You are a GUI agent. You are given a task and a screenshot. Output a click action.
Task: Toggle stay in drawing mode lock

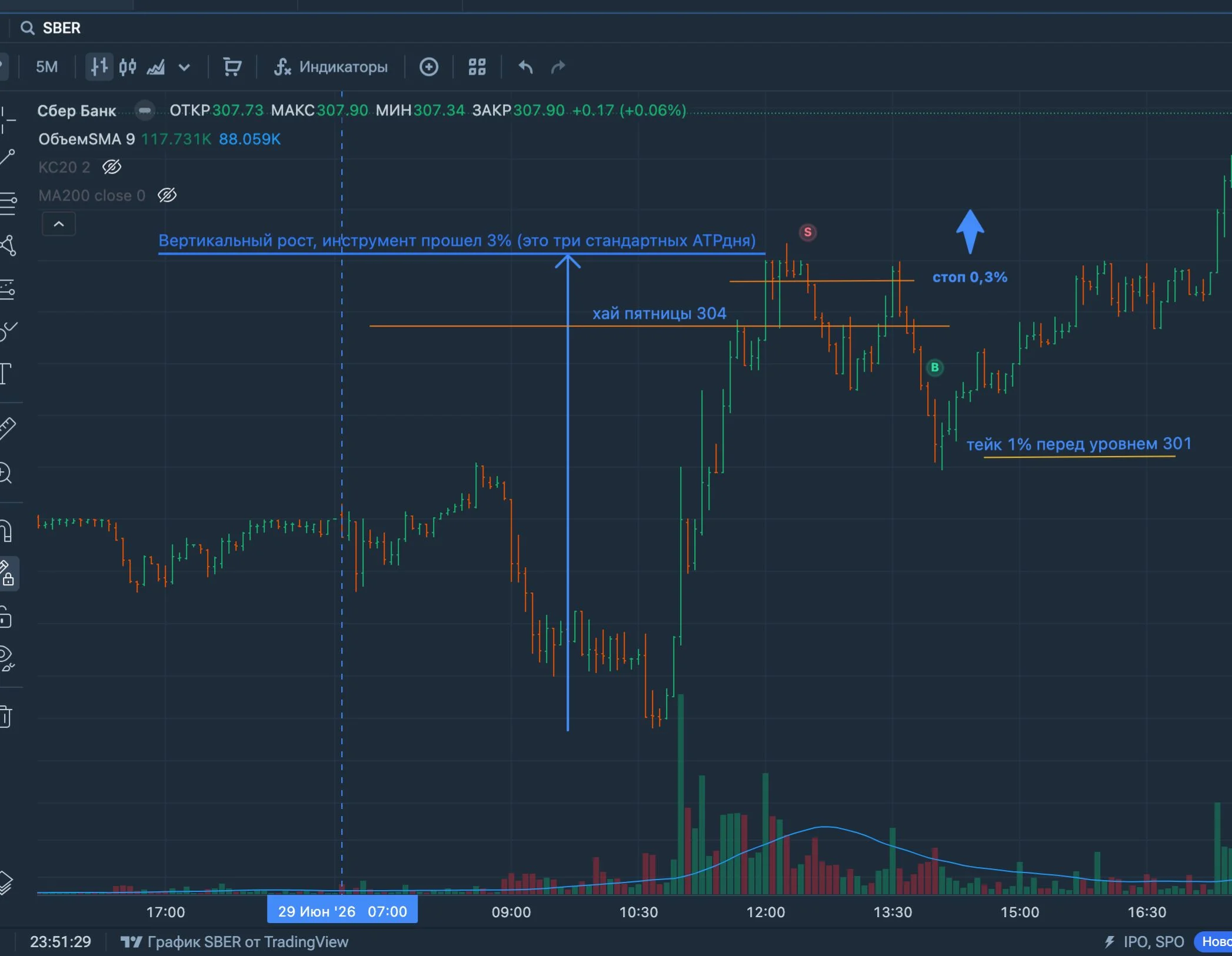point(7,574)
